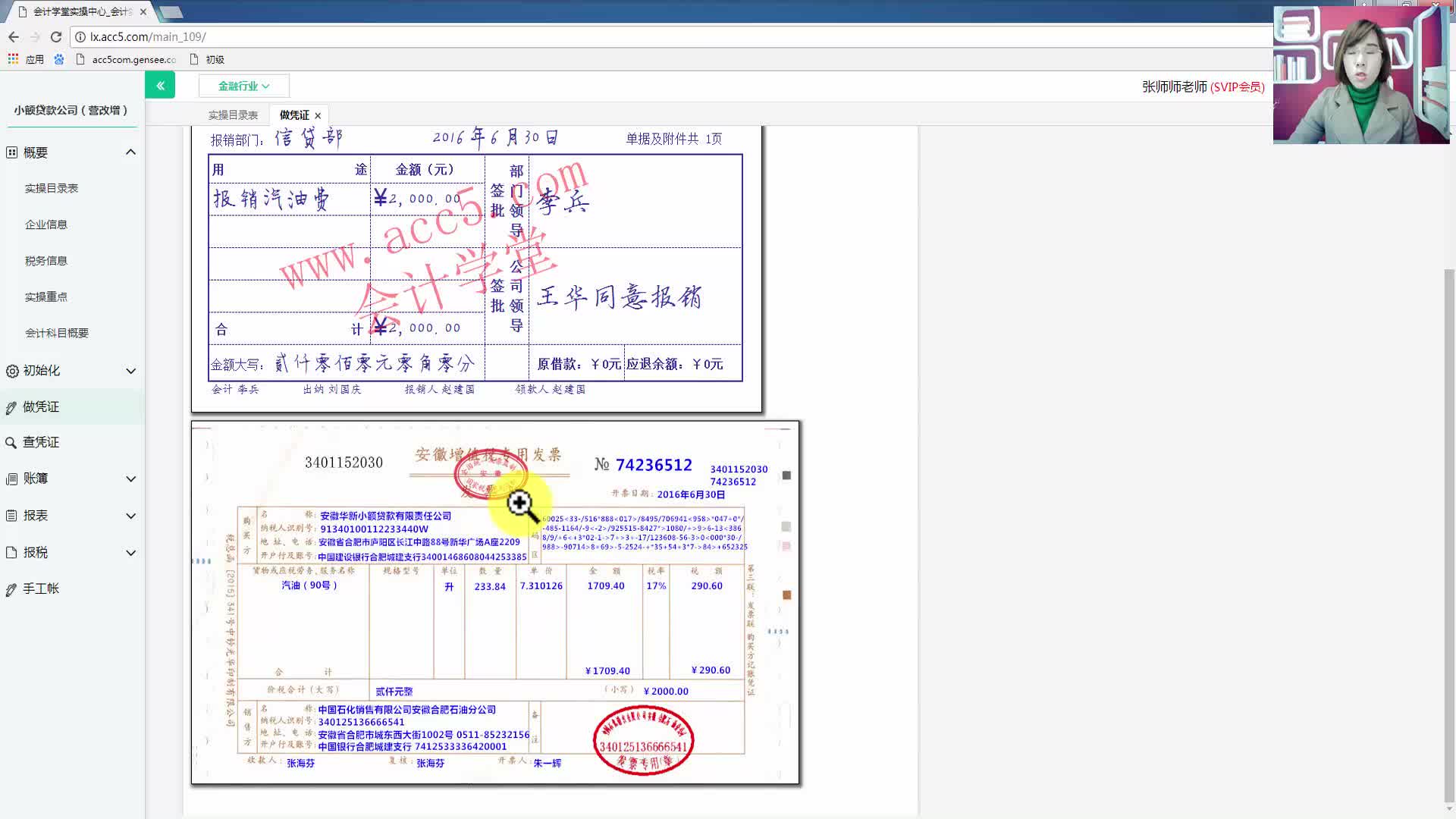Screen dimensions: 1456x819
Task: Open the 金融行业 dropdown
Action: 243,85
